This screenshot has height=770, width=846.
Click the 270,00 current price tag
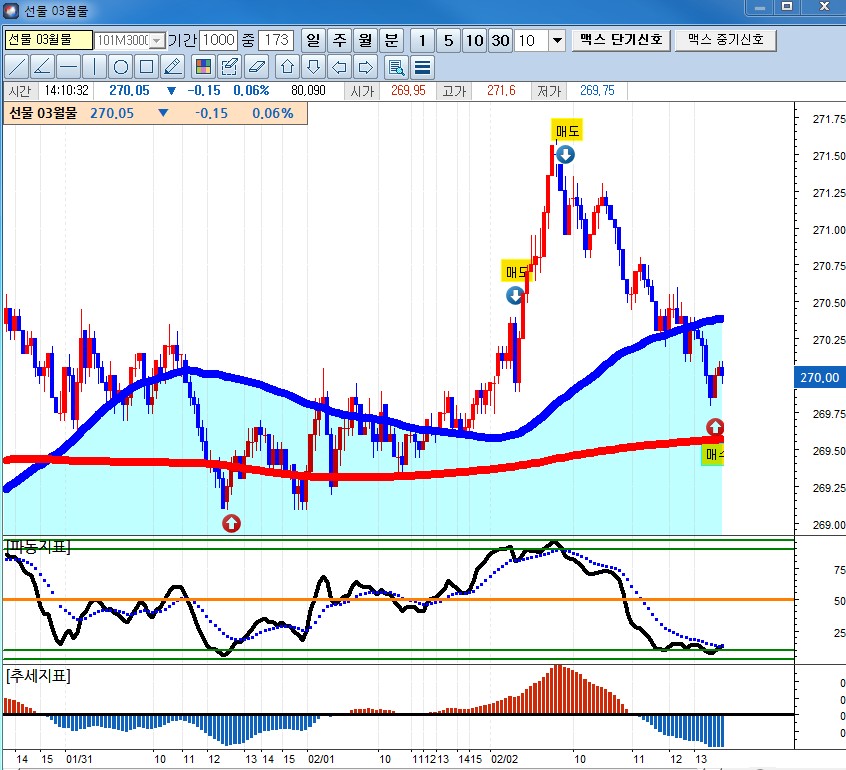[x=820, y=378]
